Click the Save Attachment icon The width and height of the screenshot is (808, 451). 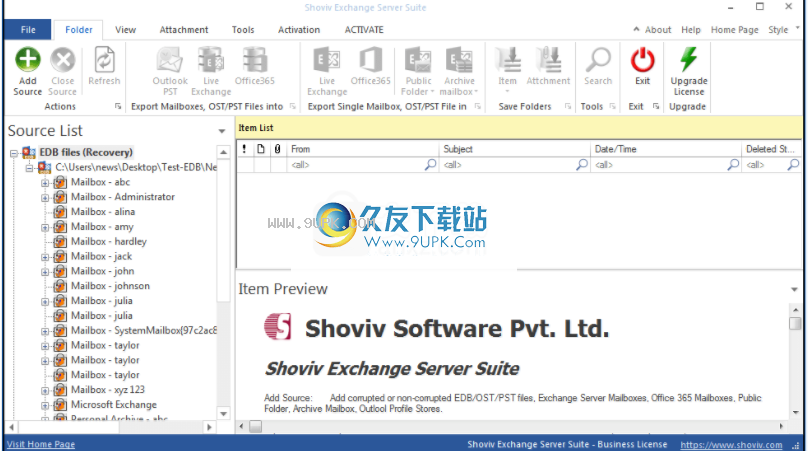point(548,60)
